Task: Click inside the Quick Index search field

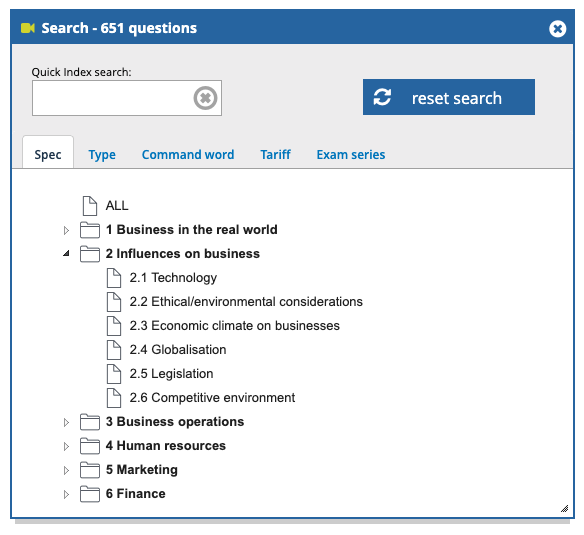Action: pyautogui.click(x=112, y=98)
